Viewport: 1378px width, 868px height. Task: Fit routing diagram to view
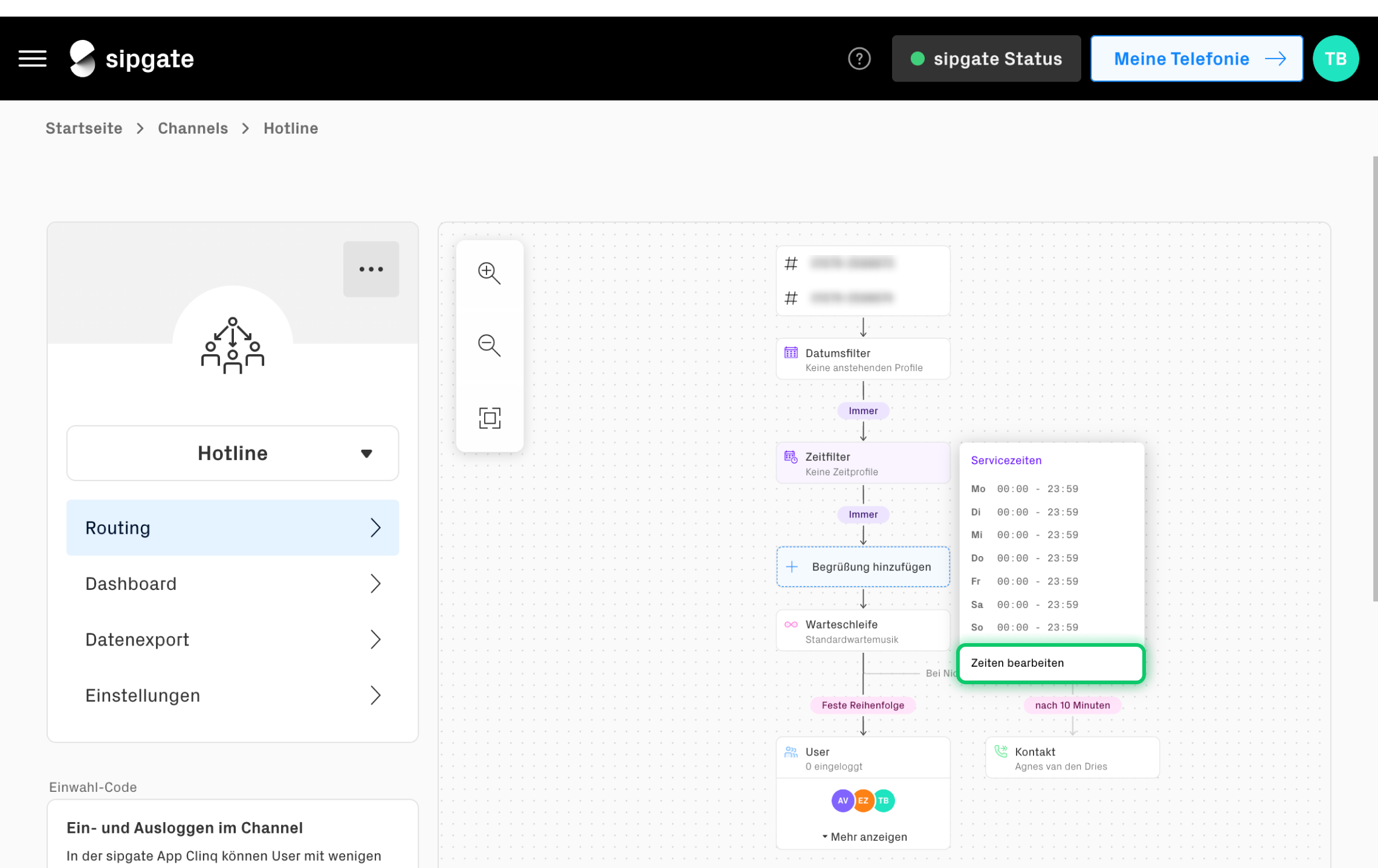point(490,418)
